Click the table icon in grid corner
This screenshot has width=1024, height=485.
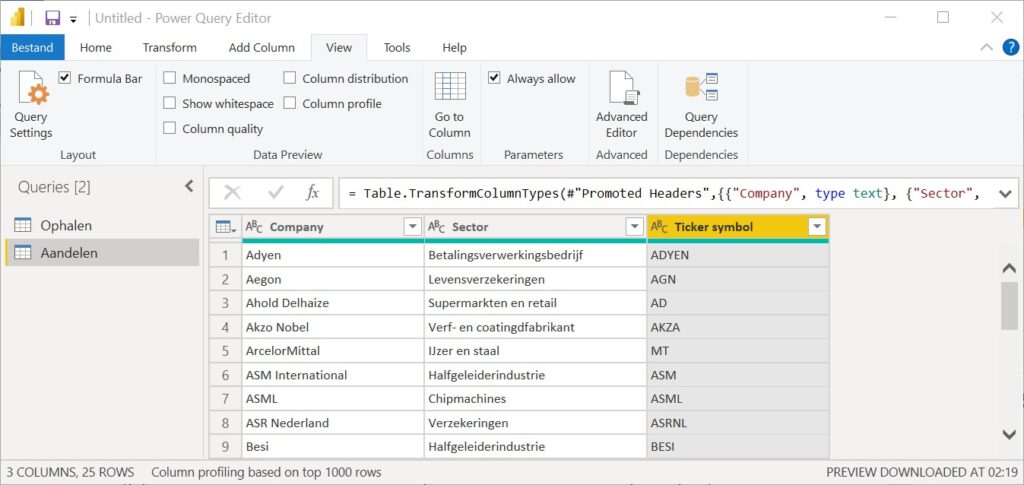pos(225,227)
